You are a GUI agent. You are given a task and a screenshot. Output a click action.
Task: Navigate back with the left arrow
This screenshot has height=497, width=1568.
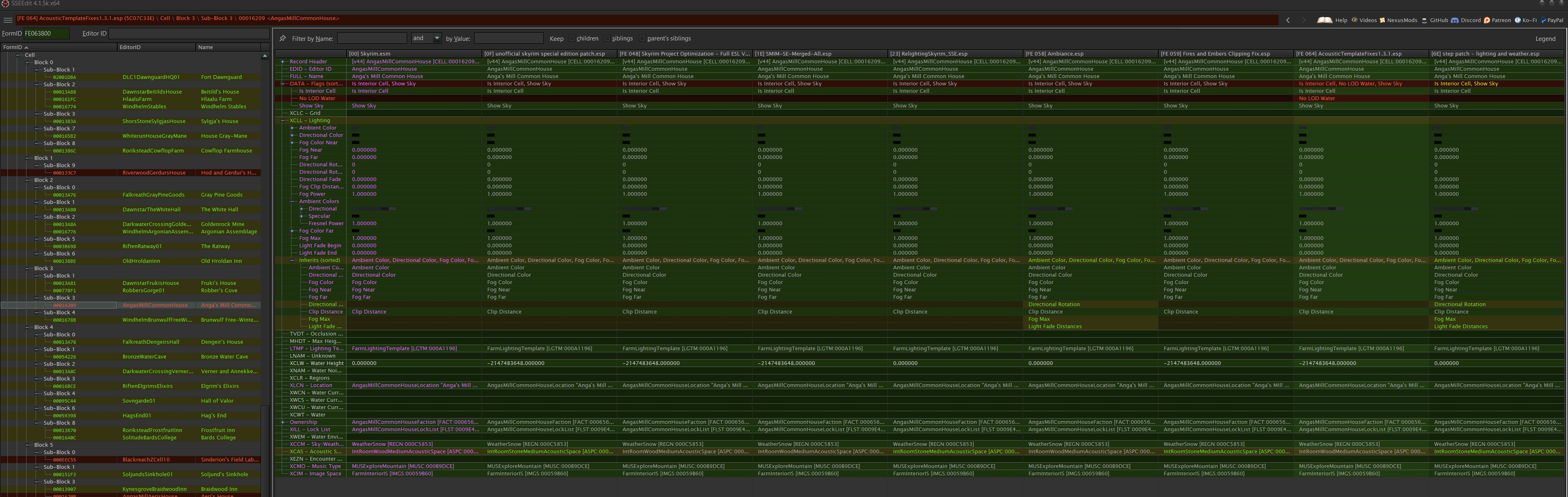click(x=1288, y=20)
